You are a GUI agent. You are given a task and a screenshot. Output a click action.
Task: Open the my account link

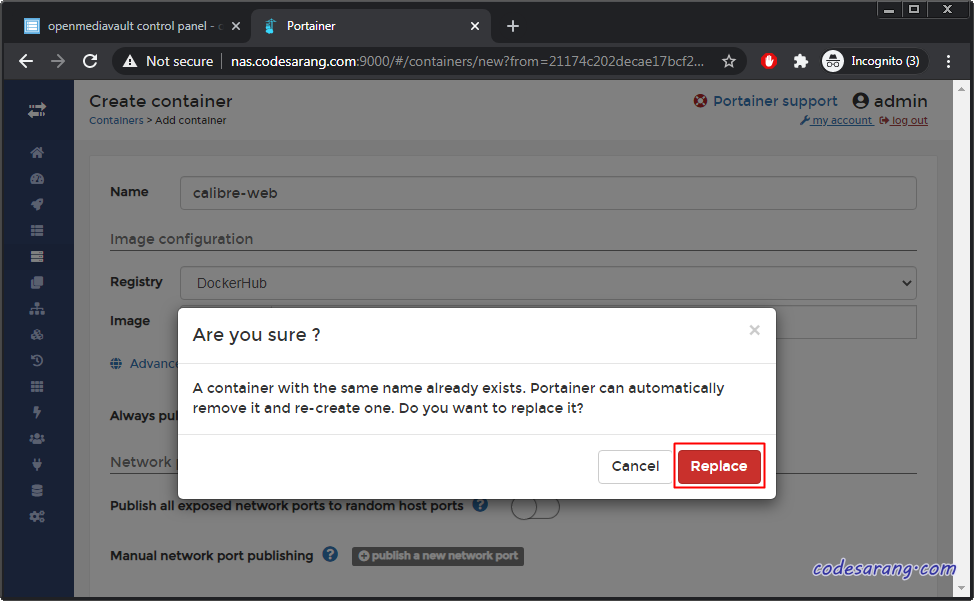pyautogui.click(x=837, y=120)
